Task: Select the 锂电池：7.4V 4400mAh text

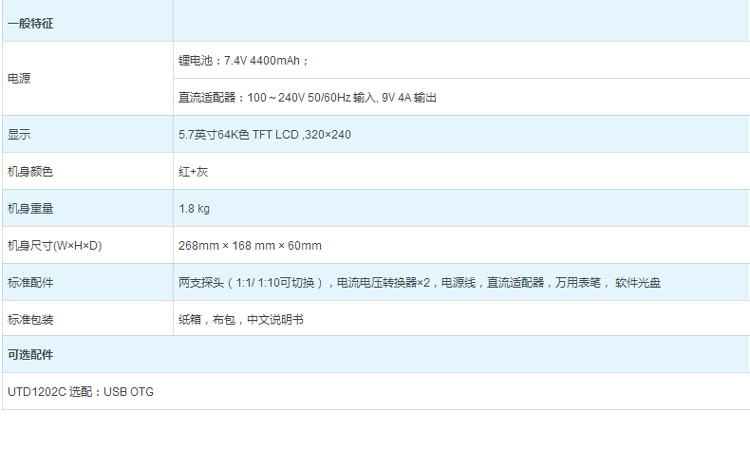Action: point(243,61)
